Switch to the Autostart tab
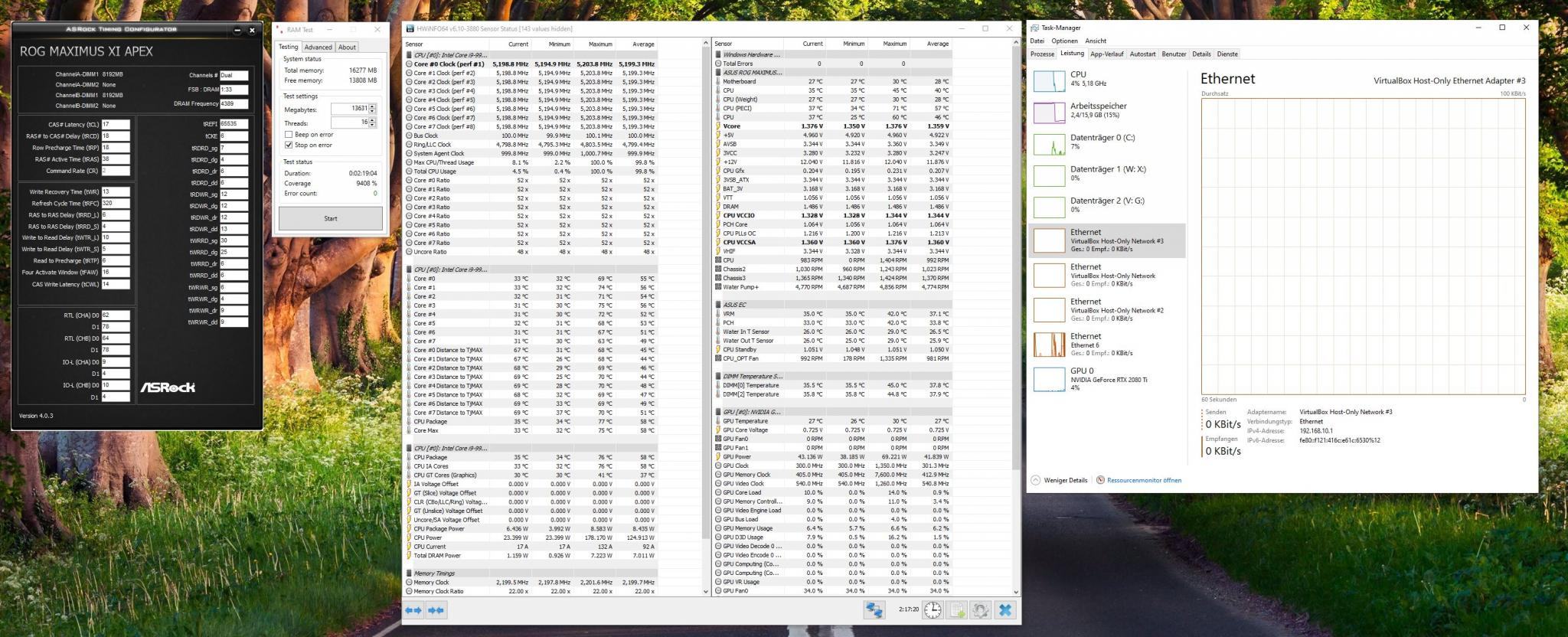This screenshot has width=1568, height=637. (x=1142, y=54)
